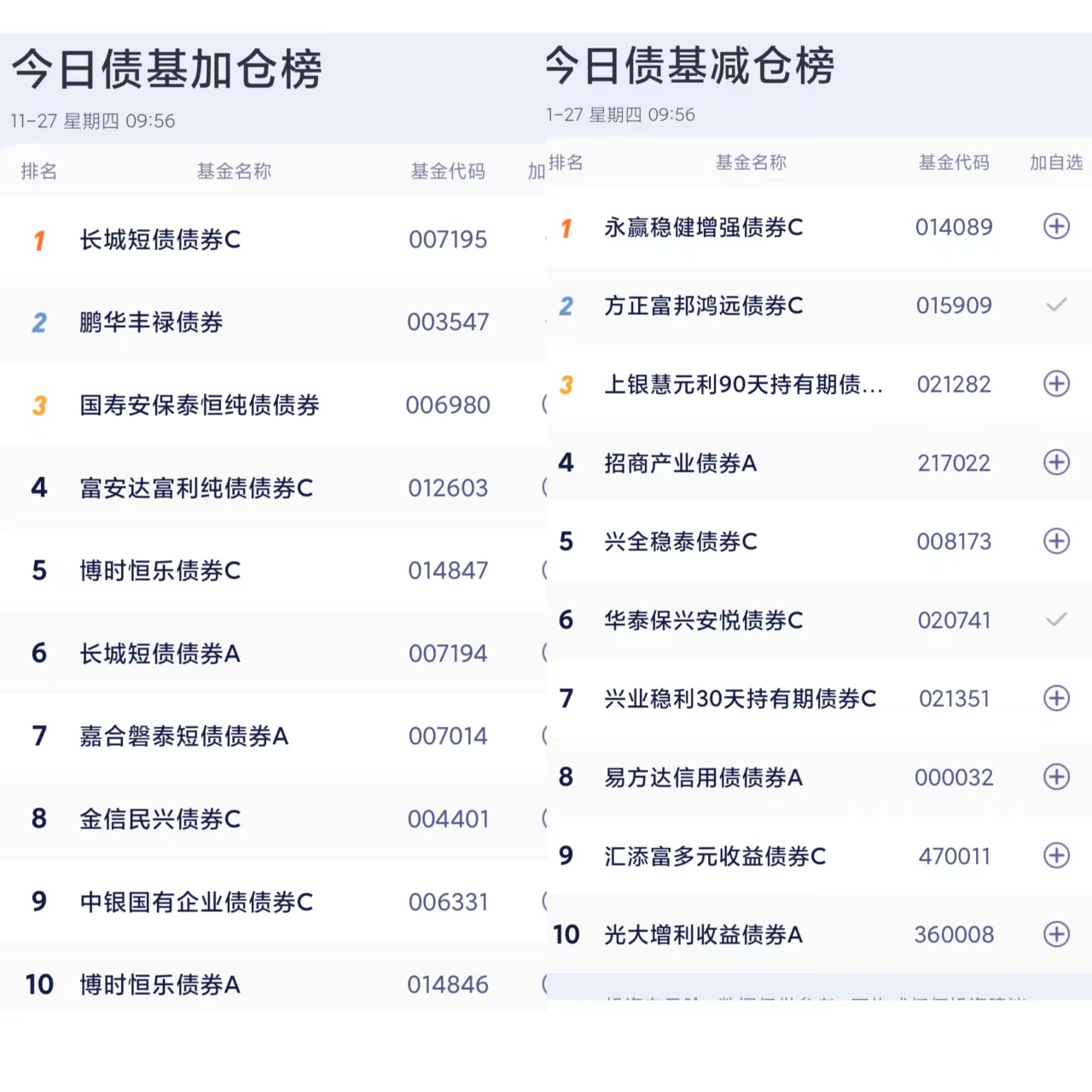Add 兴全稳泰债券C to watchlist with plus icon
The image size is (1092, 1092).
1056,541
